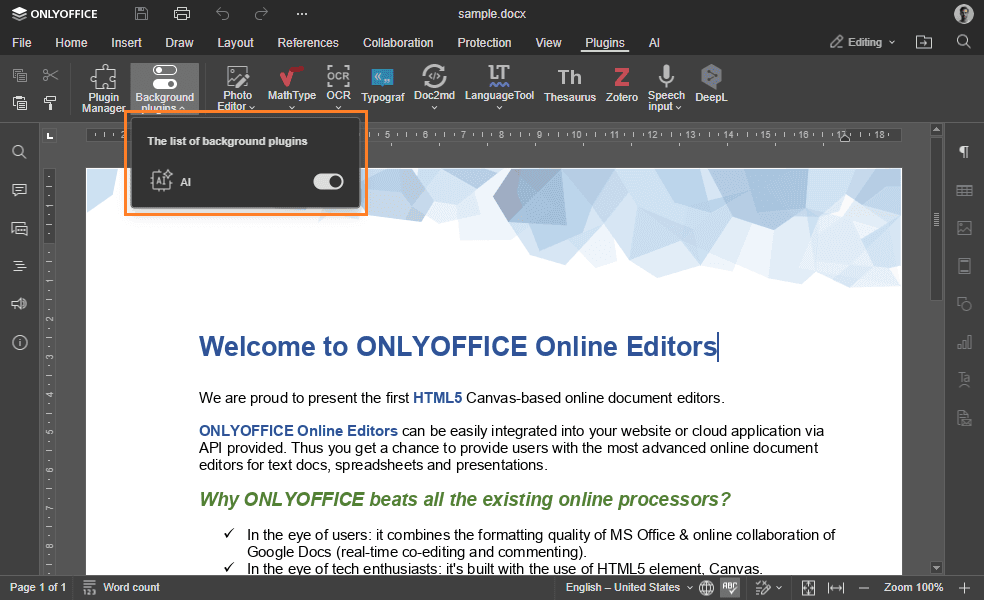This screenshot has height=600, width=984.
Task: Click the Paste icon in toolbar
Action: [x=20, y=103]
